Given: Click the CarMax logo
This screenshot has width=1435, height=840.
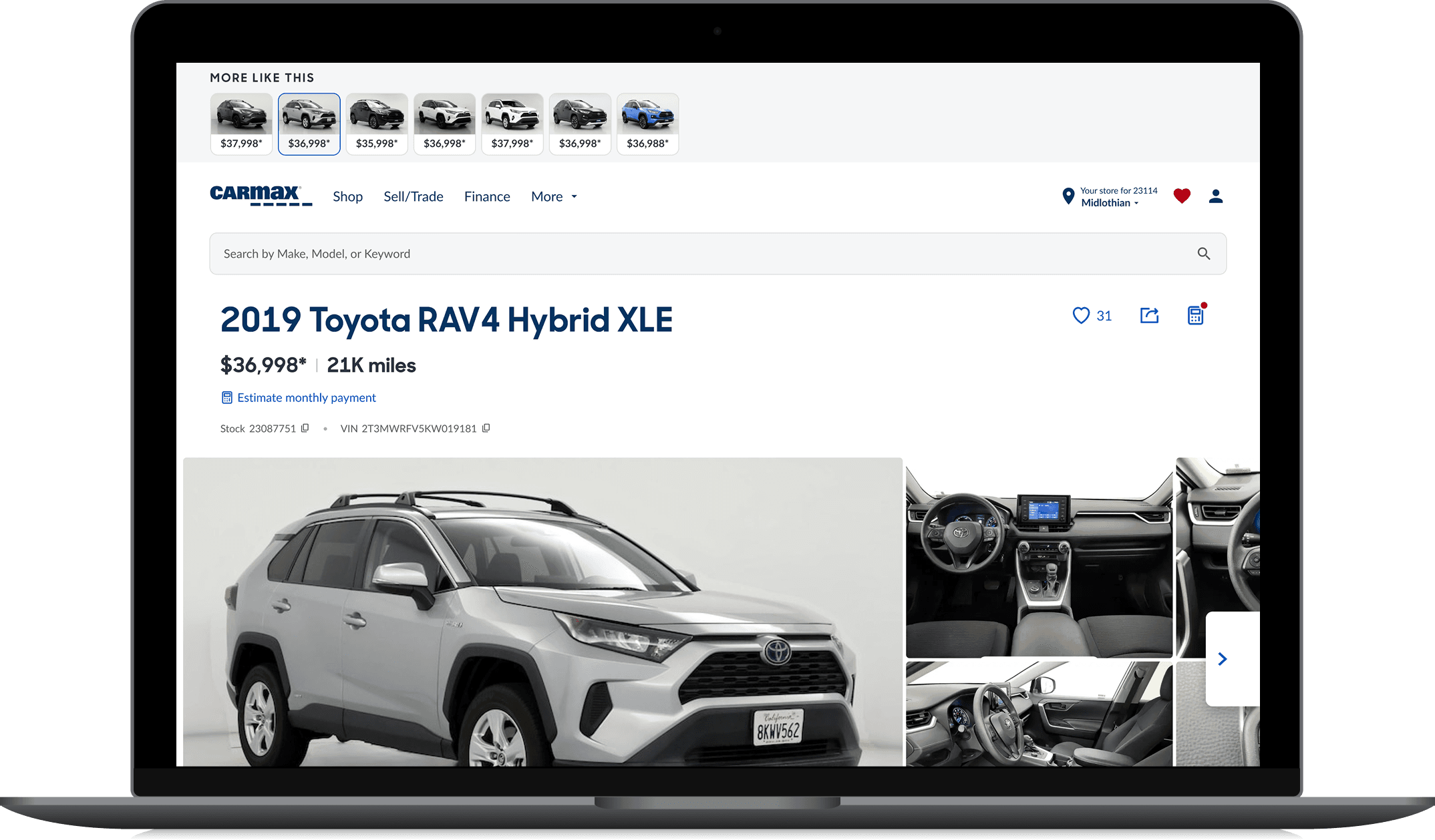Looking at the screenshot, I should 261,196.
